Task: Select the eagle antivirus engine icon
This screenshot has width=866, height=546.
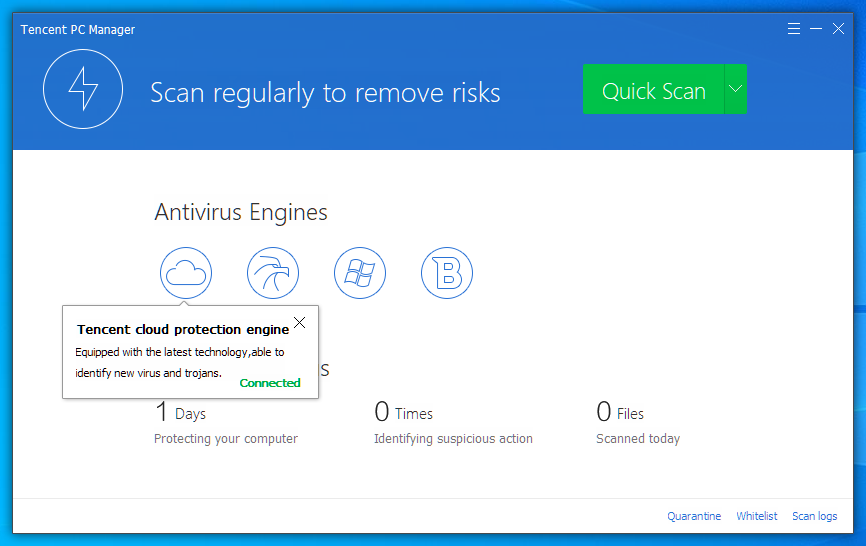Action: pos(273,273)
